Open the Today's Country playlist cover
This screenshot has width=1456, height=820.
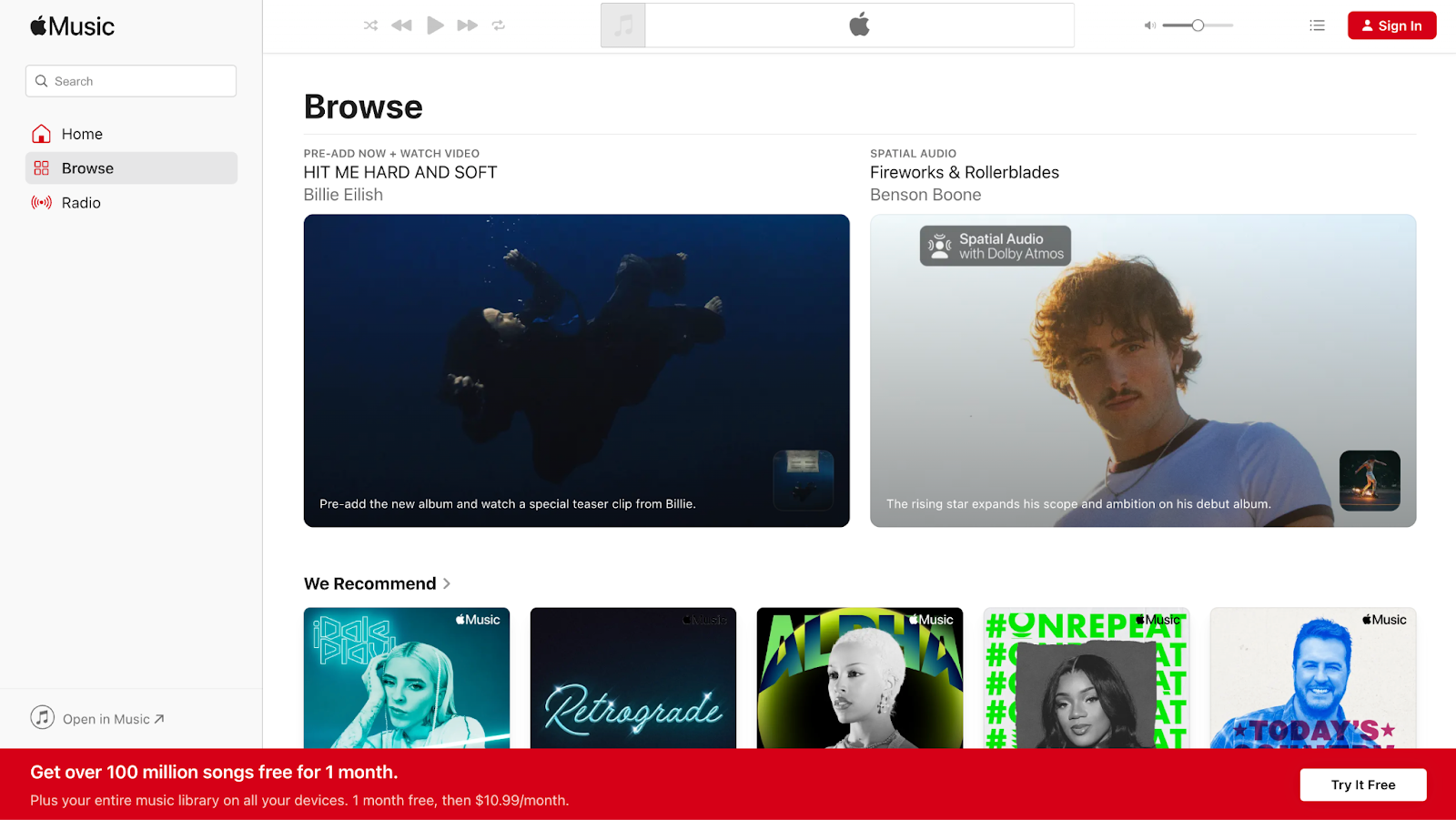click(1313, 678)
